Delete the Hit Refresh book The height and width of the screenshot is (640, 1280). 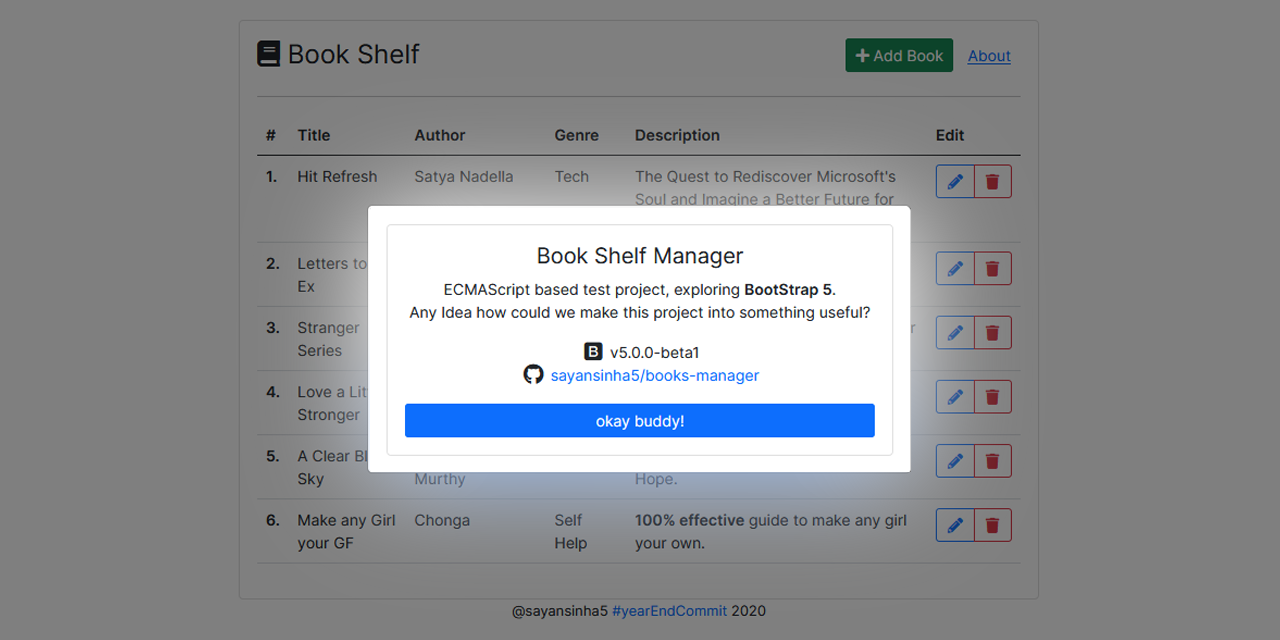click(x=992, y=181)
